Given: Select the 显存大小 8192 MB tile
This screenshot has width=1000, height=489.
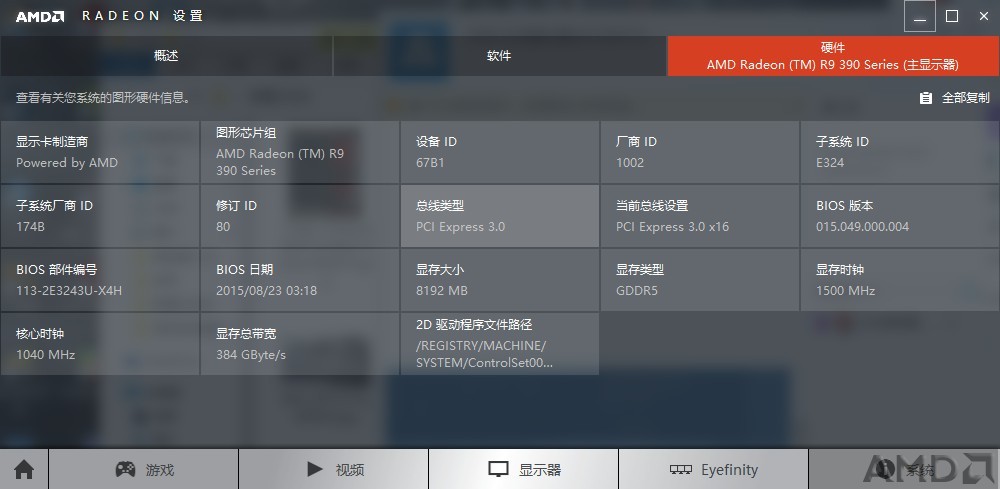Looking at the screenshot, I should click(500, 280).
